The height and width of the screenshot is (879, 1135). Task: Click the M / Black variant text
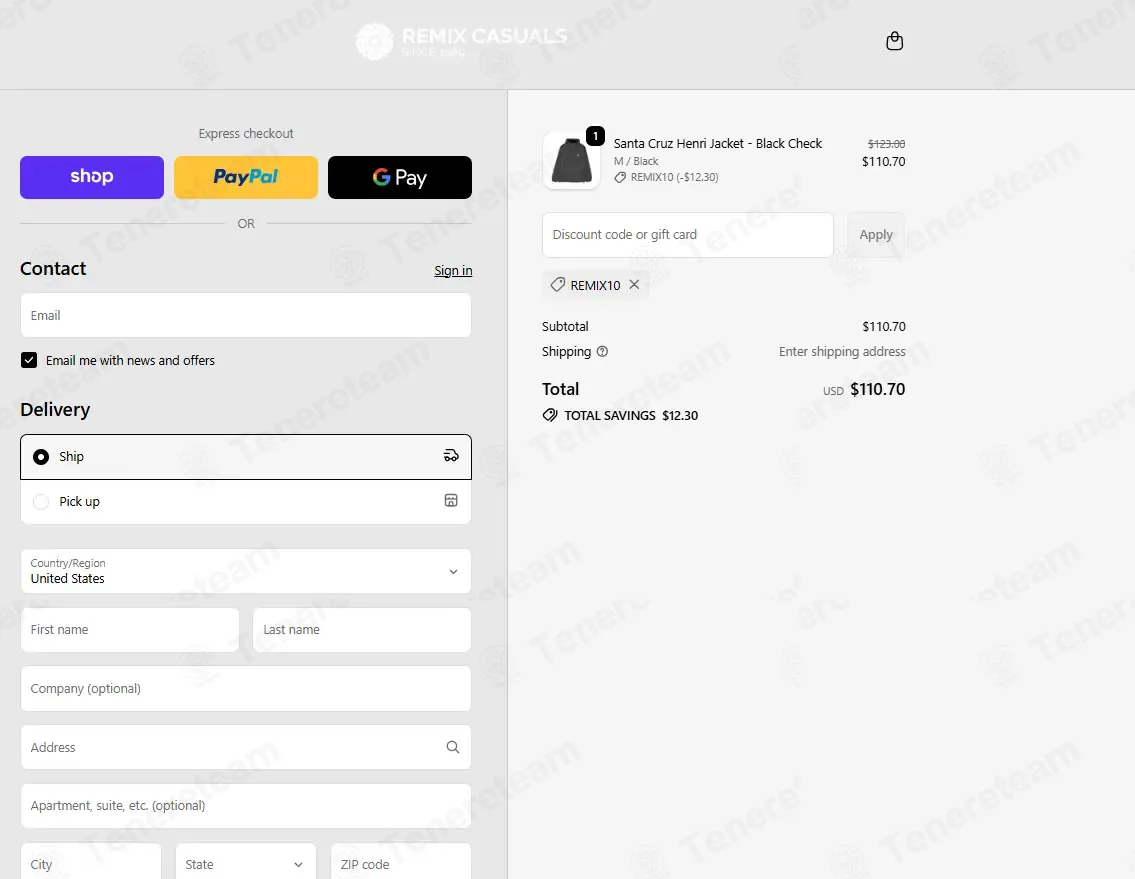click(x=636, y=161)
